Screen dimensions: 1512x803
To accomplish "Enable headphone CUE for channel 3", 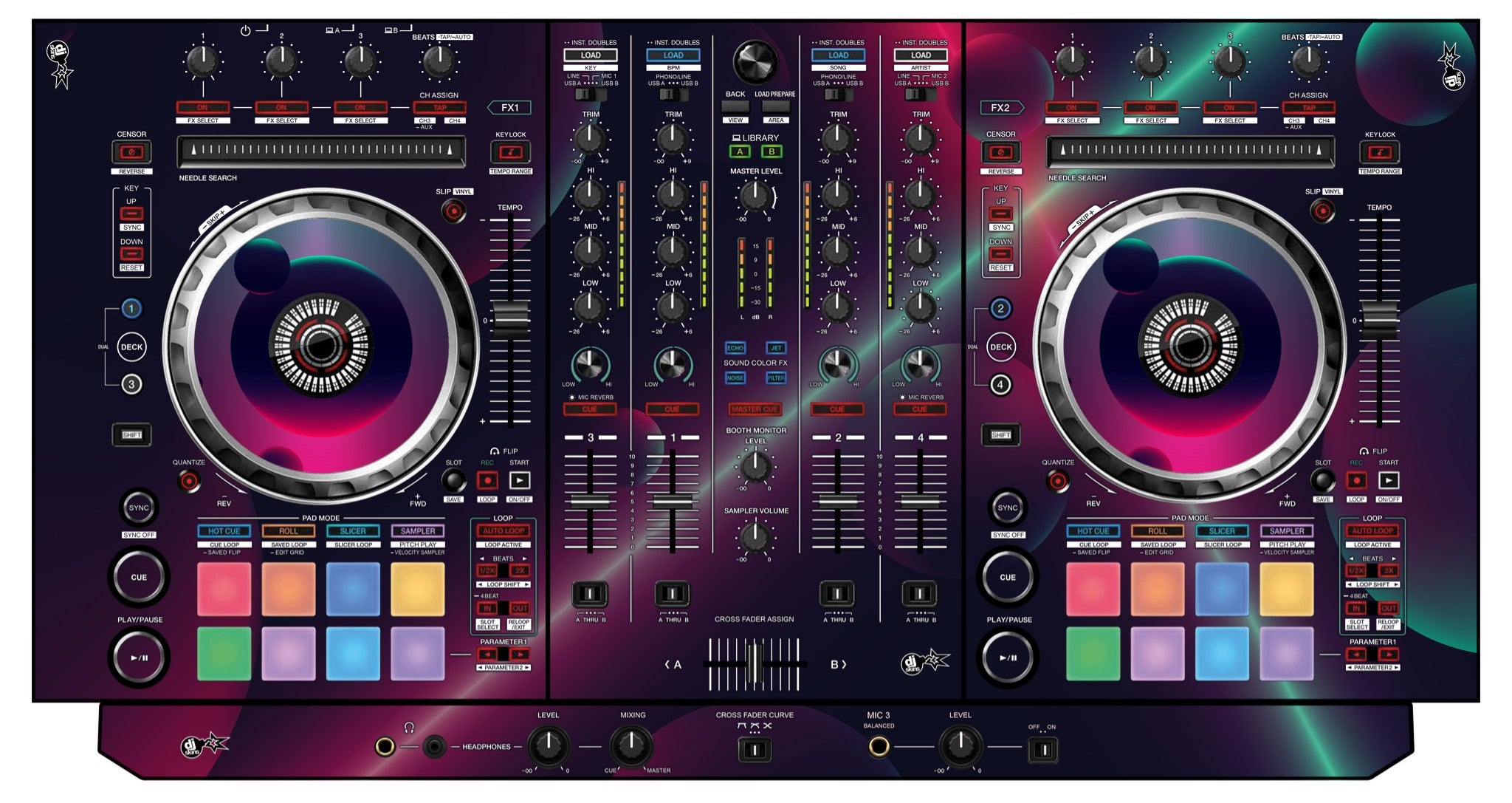I will [x=590, y=409].
